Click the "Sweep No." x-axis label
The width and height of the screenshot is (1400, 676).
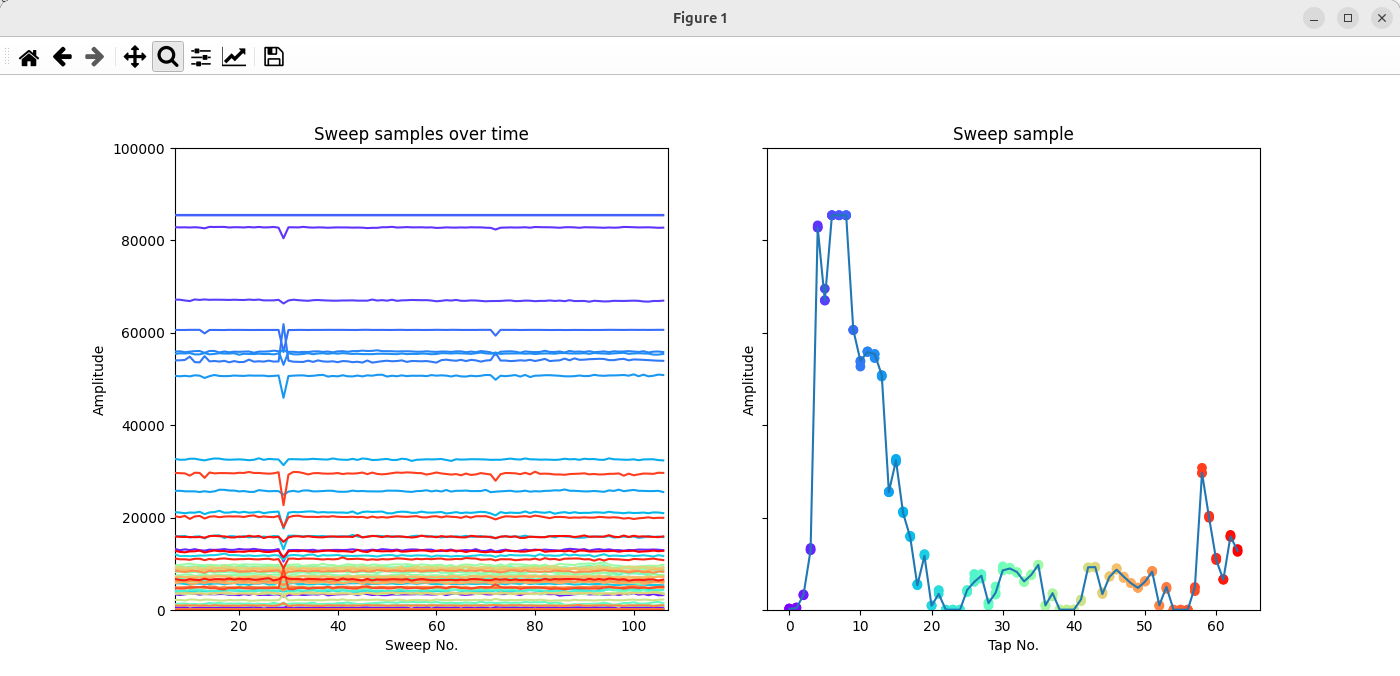421,645
